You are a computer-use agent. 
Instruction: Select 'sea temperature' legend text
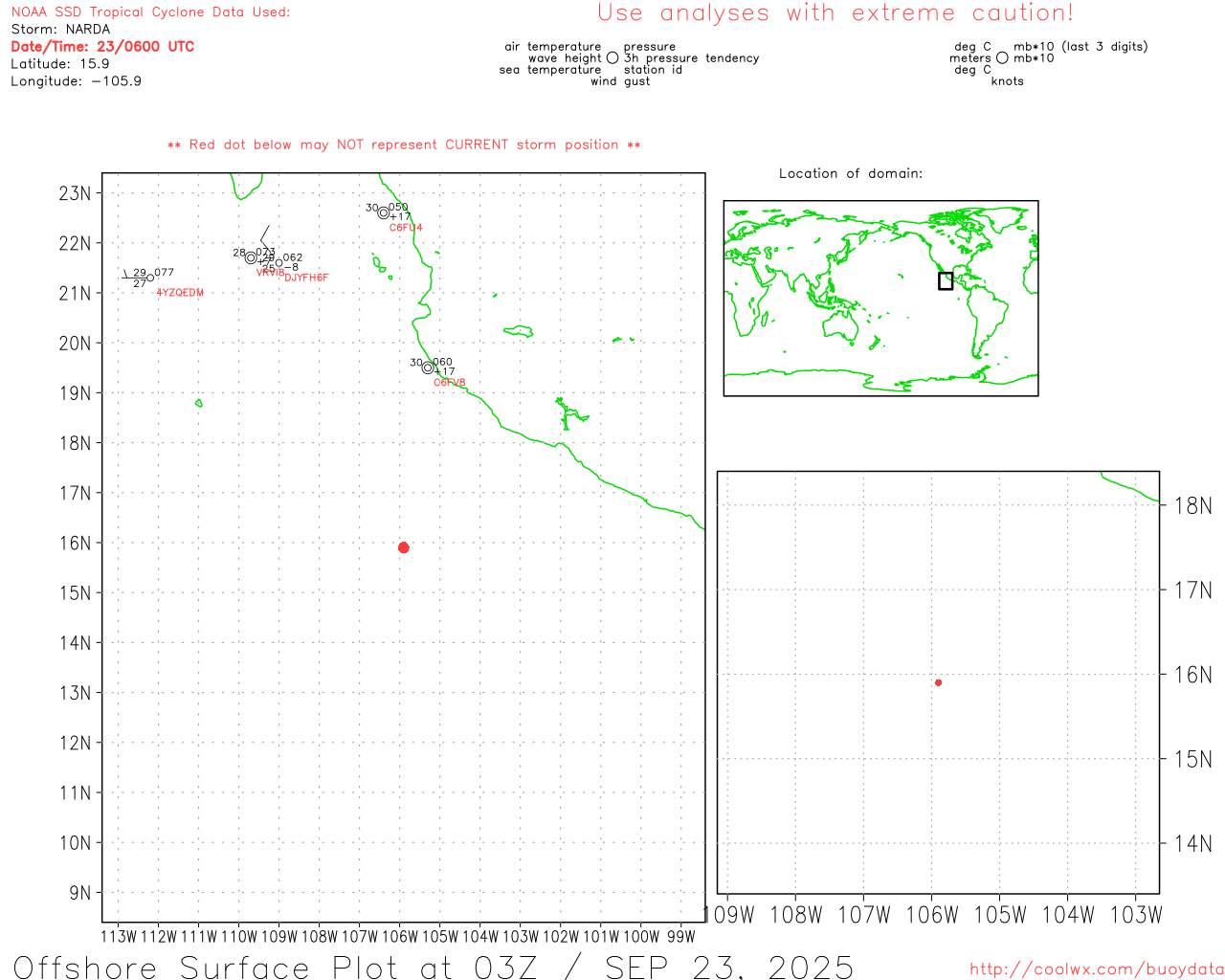(550, 69)
